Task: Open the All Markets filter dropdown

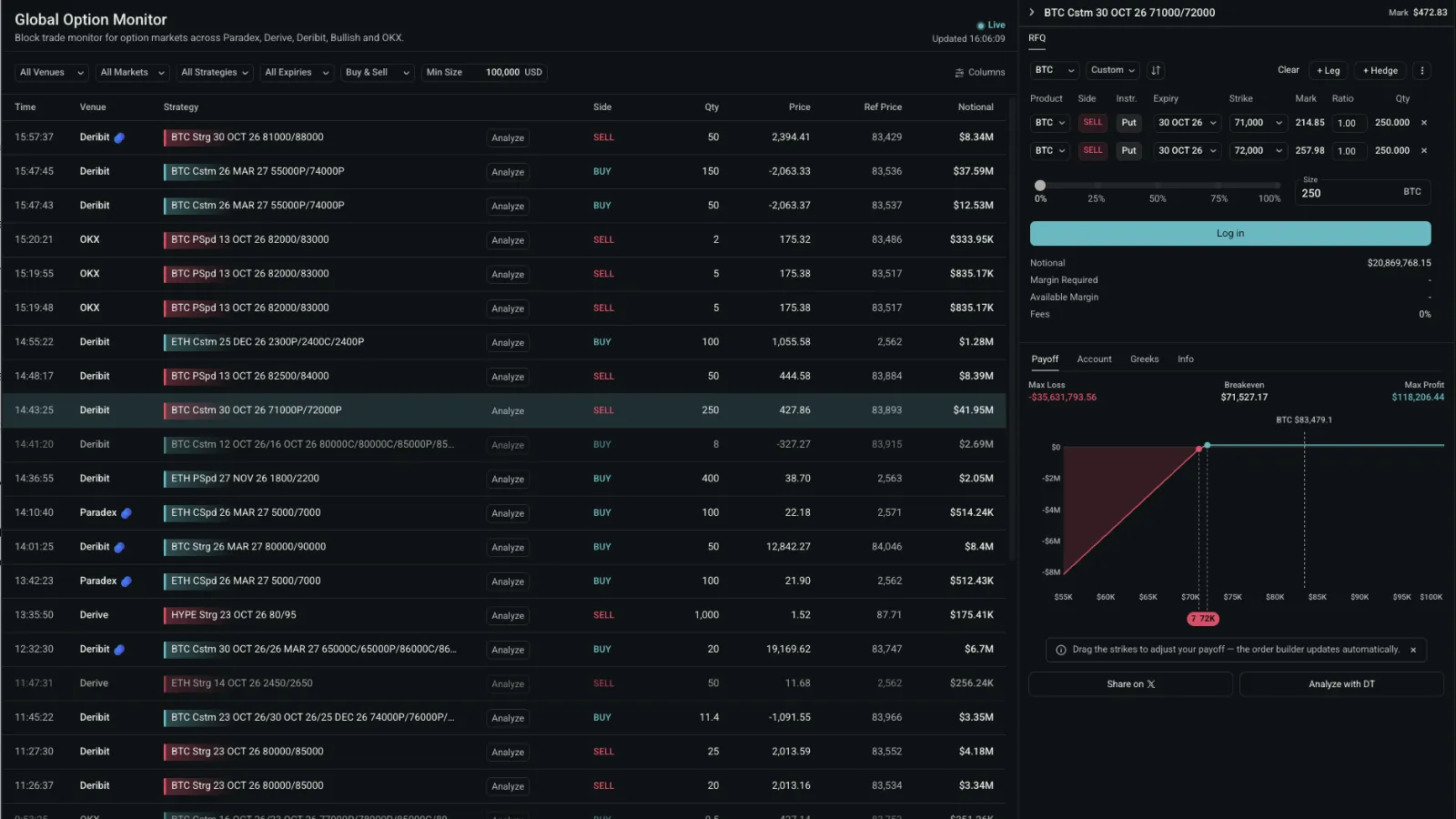Action: click(x=133, y=73)
